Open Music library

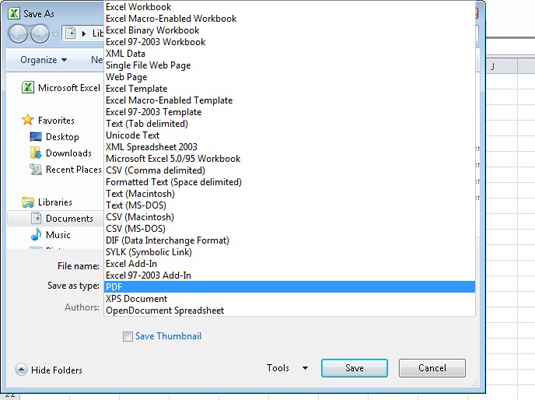pos(50,235)
